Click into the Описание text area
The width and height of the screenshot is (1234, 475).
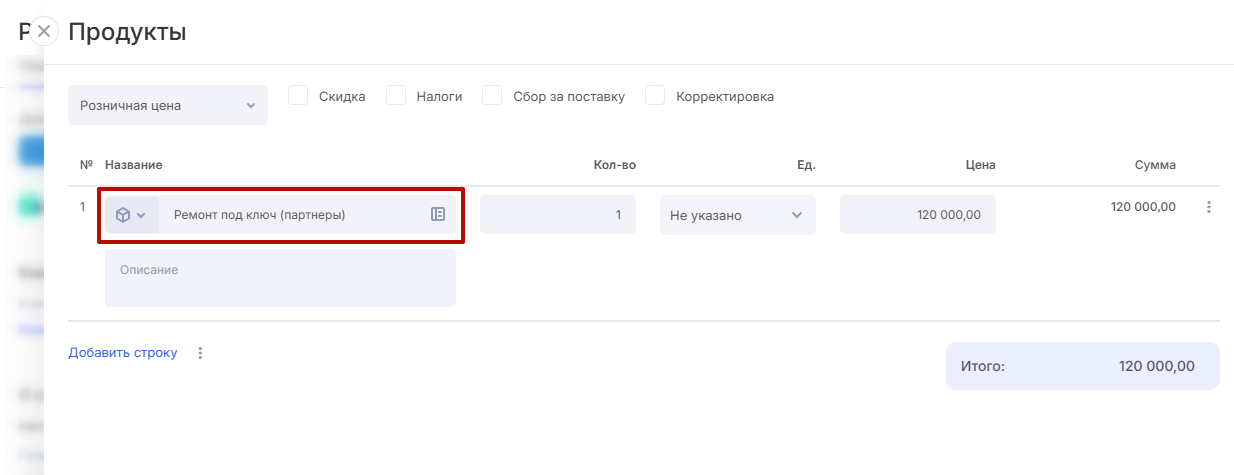[280, 278]
